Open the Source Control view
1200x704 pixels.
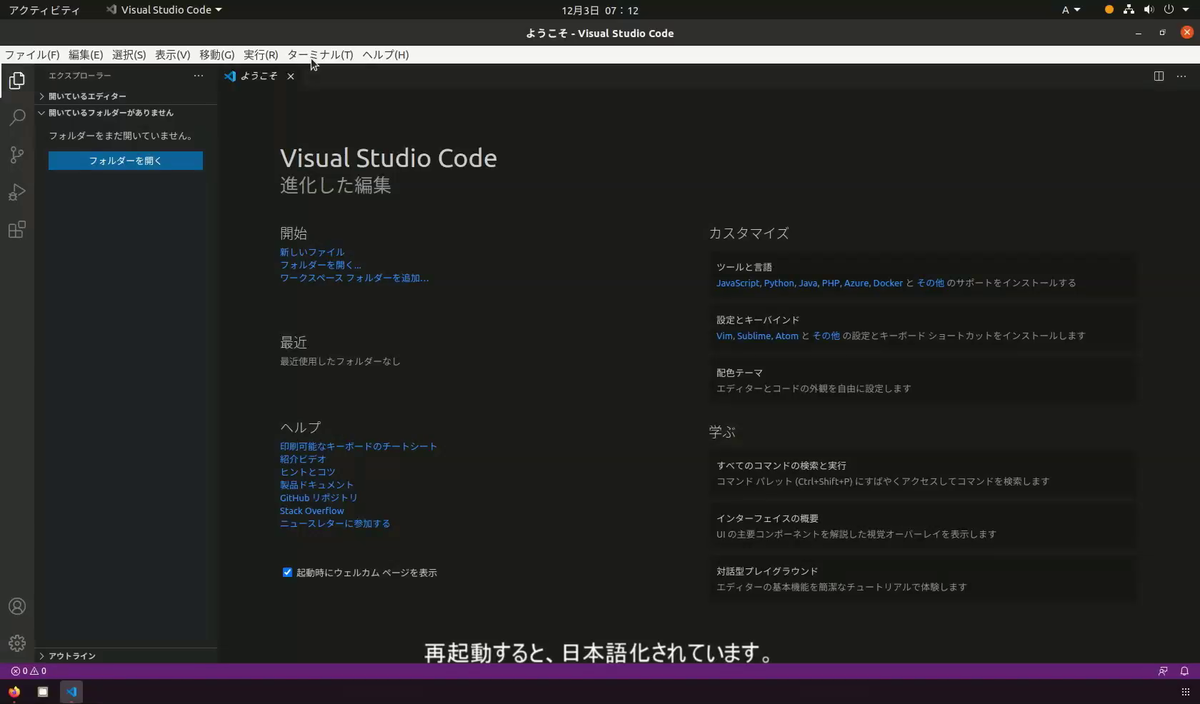click(16, 155)
